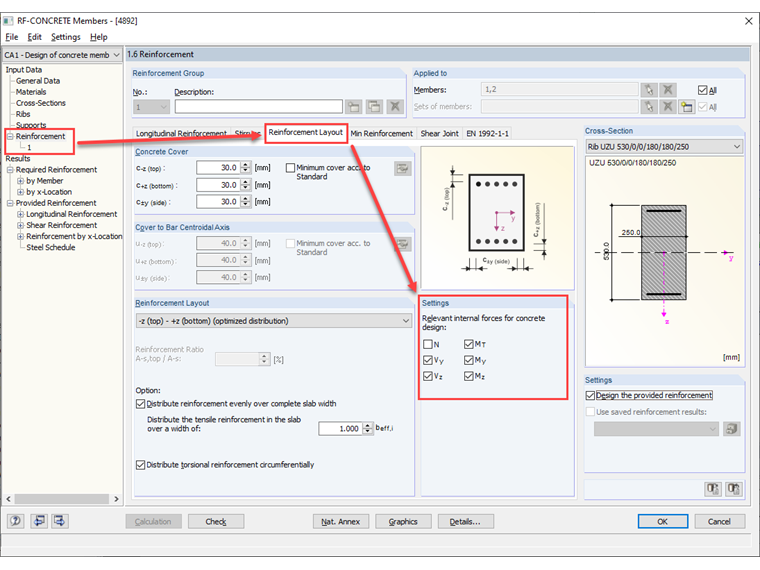Collapse the Required Reinforcement tree node
The height and width of the screenshot is (570, 760).
pyautogui.click(x=10, y=170)
